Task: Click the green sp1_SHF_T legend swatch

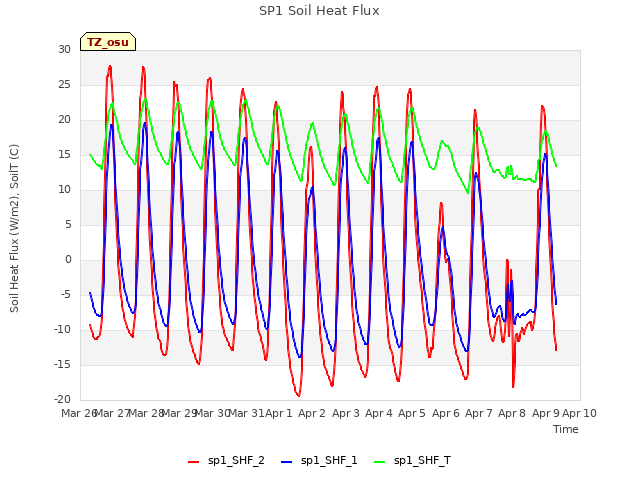Action: point(380,462)
